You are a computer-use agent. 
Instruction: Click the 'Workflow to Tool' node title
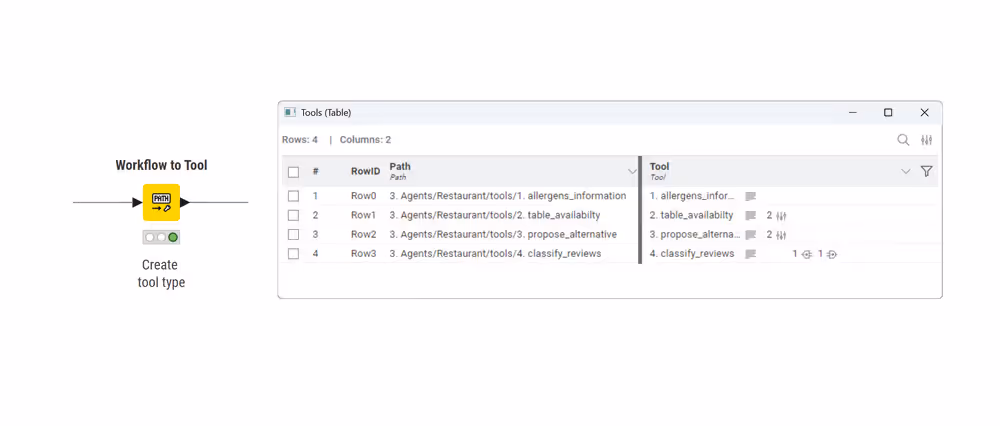(x=161, y=165)
